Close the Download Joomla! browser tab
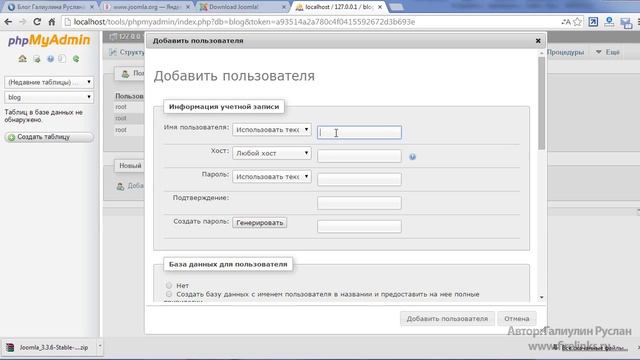The height and width of the screenshot is (360, 640). click(284, 7)
